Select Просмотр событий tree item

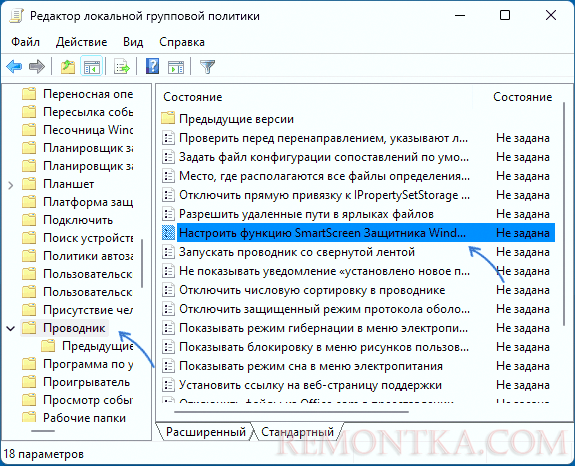tap(88, 400)
